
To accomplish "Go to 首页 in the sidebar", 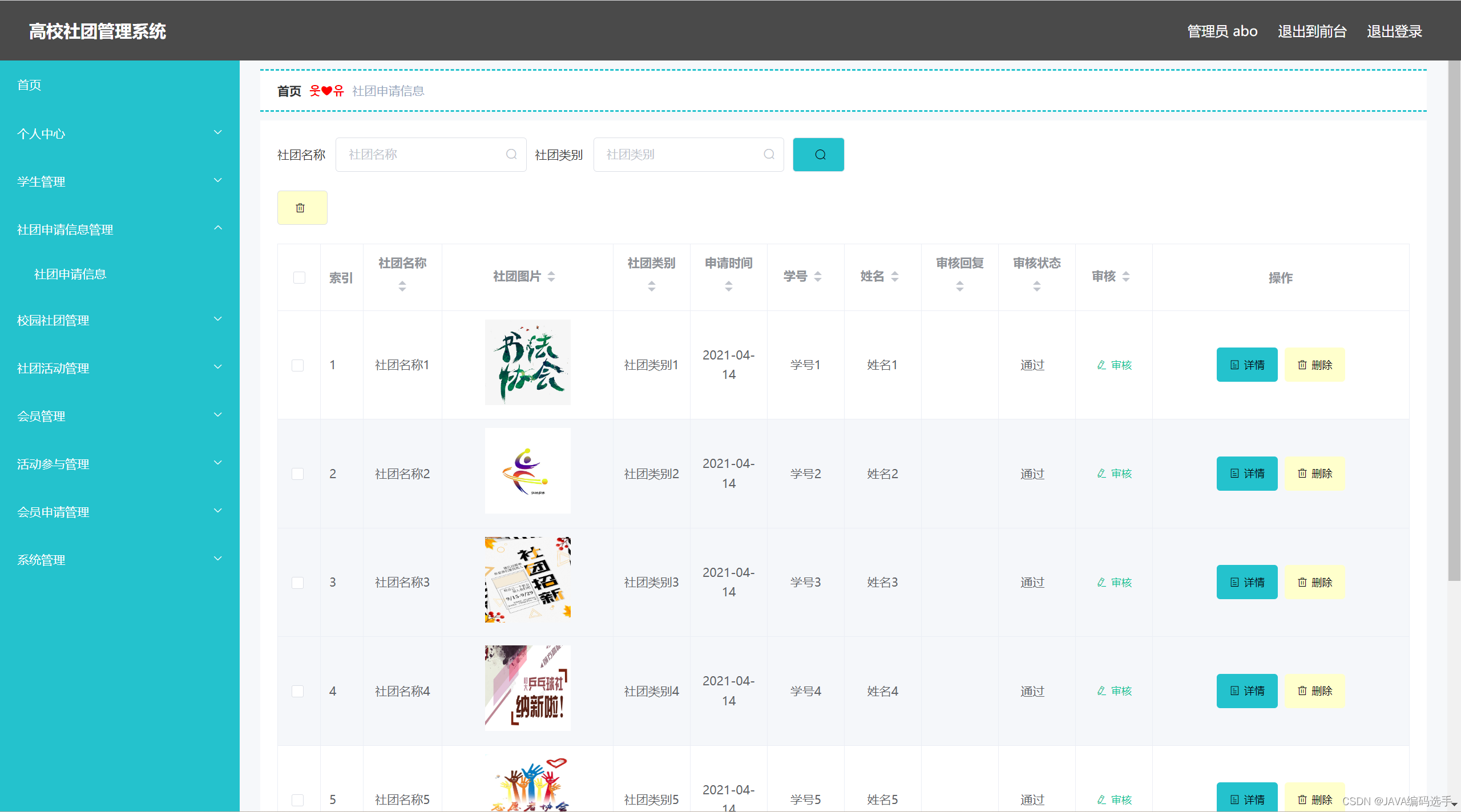I will [30, 85].
